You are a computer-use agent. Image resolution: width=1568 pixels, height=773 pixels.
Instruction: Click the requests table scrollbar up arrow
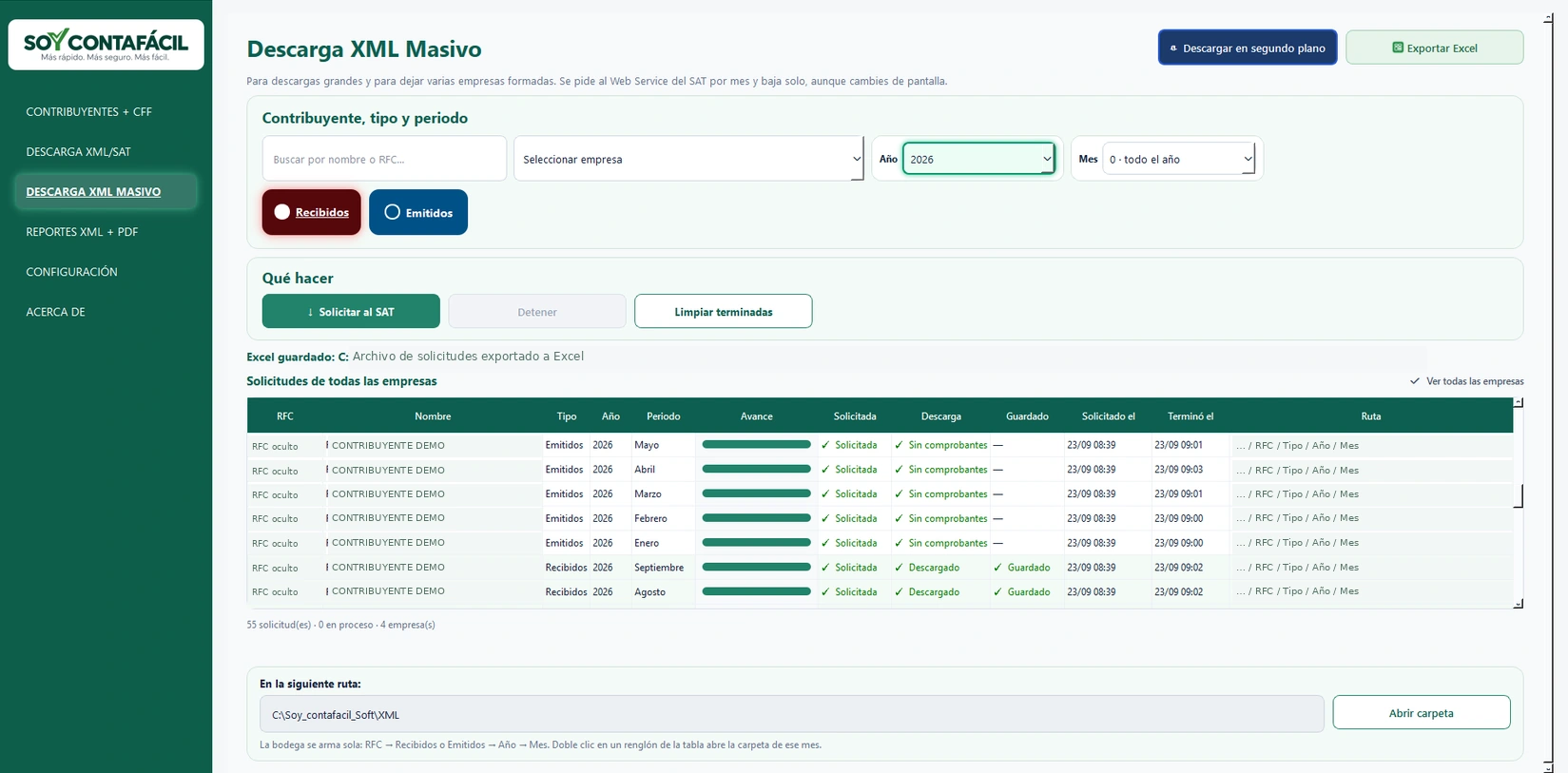pos(1519,402)
